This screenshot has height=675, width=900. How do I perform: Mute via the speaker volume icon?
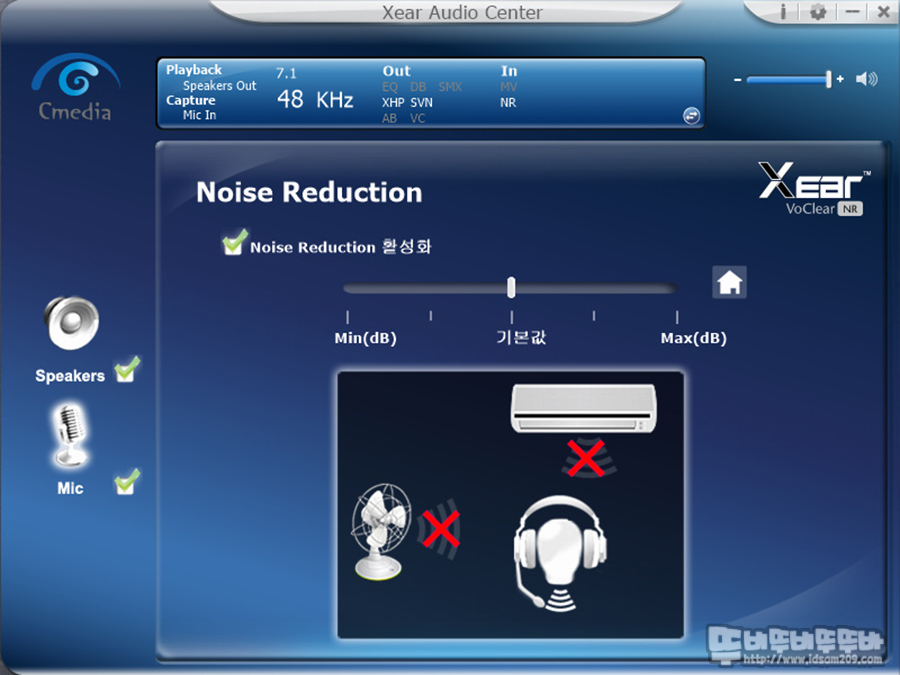click(x=866, y=79)
